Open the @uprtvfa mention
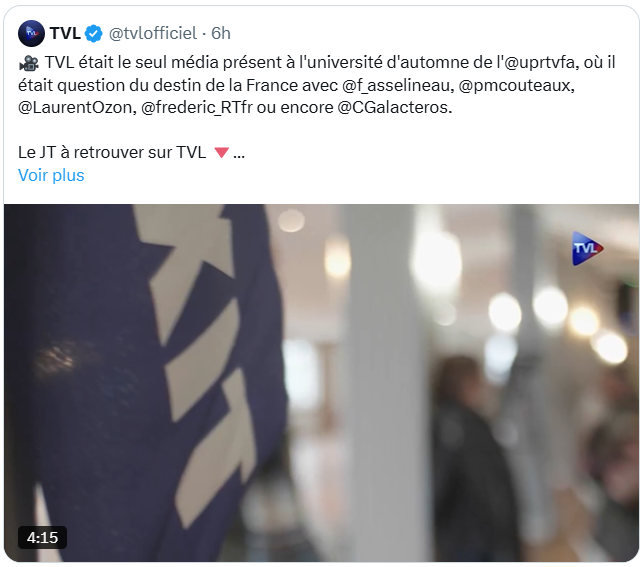Screen dimensions: 642x567 coord(541,63)
